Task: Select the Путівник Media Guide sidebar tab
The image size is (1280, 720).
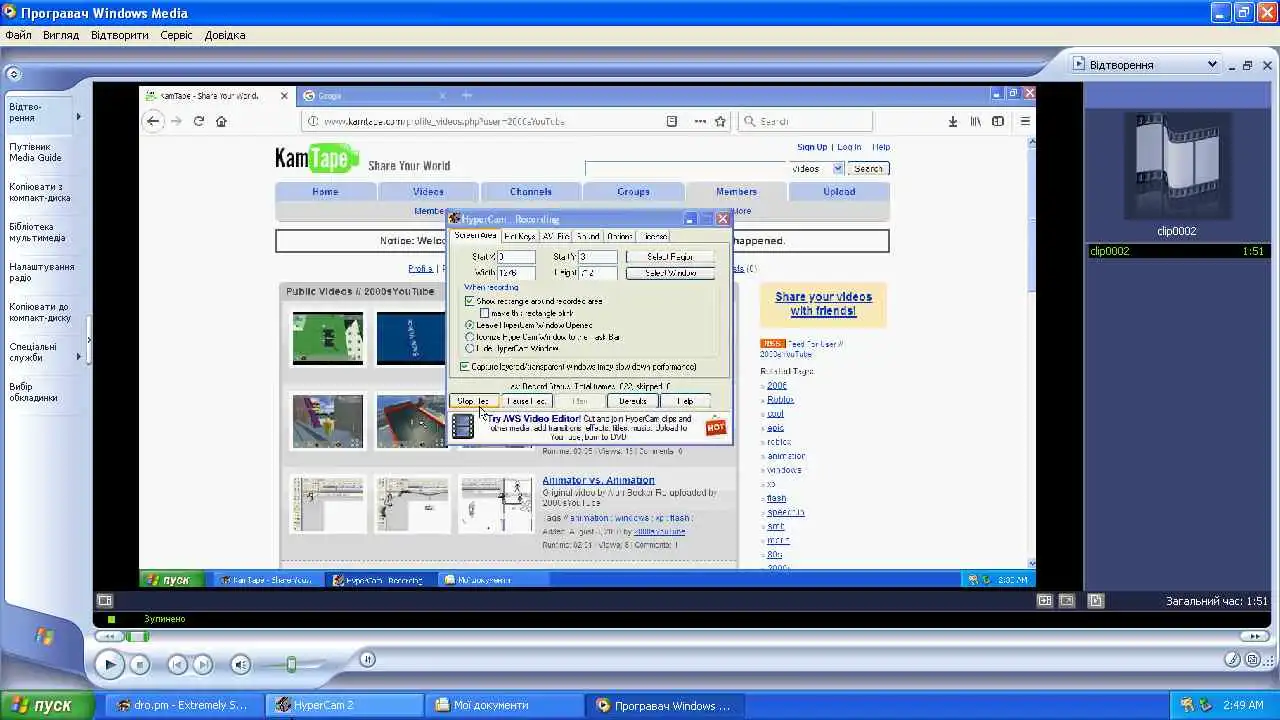Action: coord(36,152)
